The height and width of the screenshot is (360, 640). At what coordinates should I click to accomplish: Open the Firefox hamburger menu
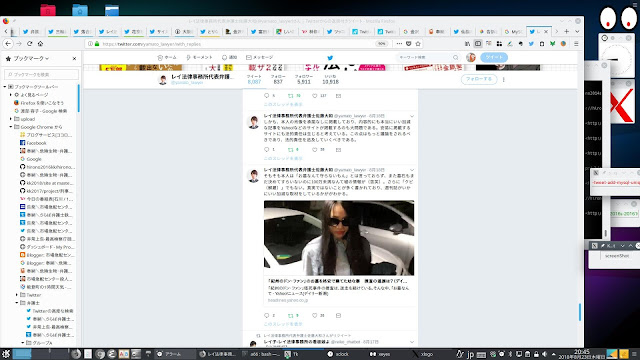576,44
